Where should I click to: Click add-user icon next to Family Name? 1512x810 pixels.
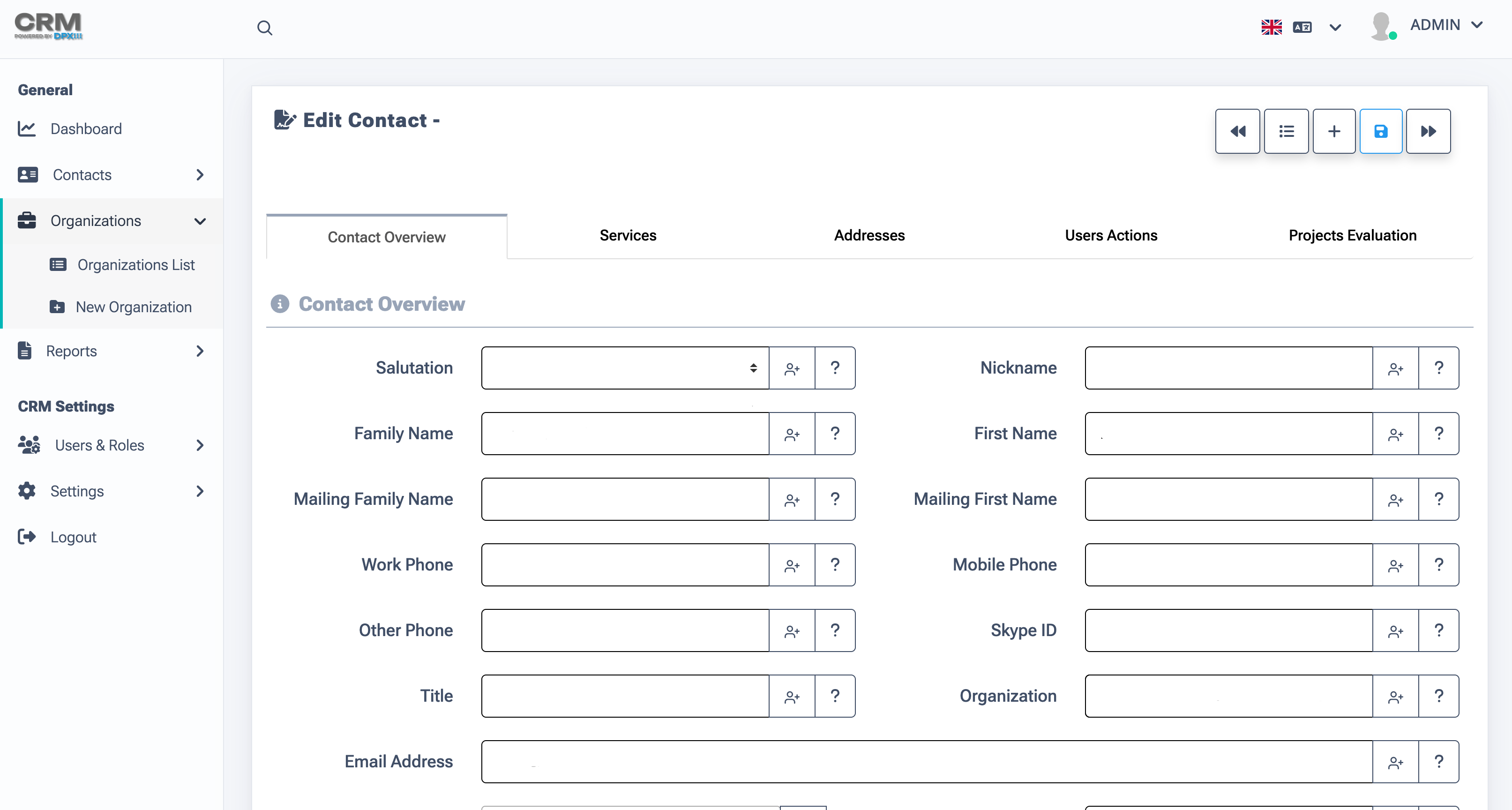pos(792,434)
